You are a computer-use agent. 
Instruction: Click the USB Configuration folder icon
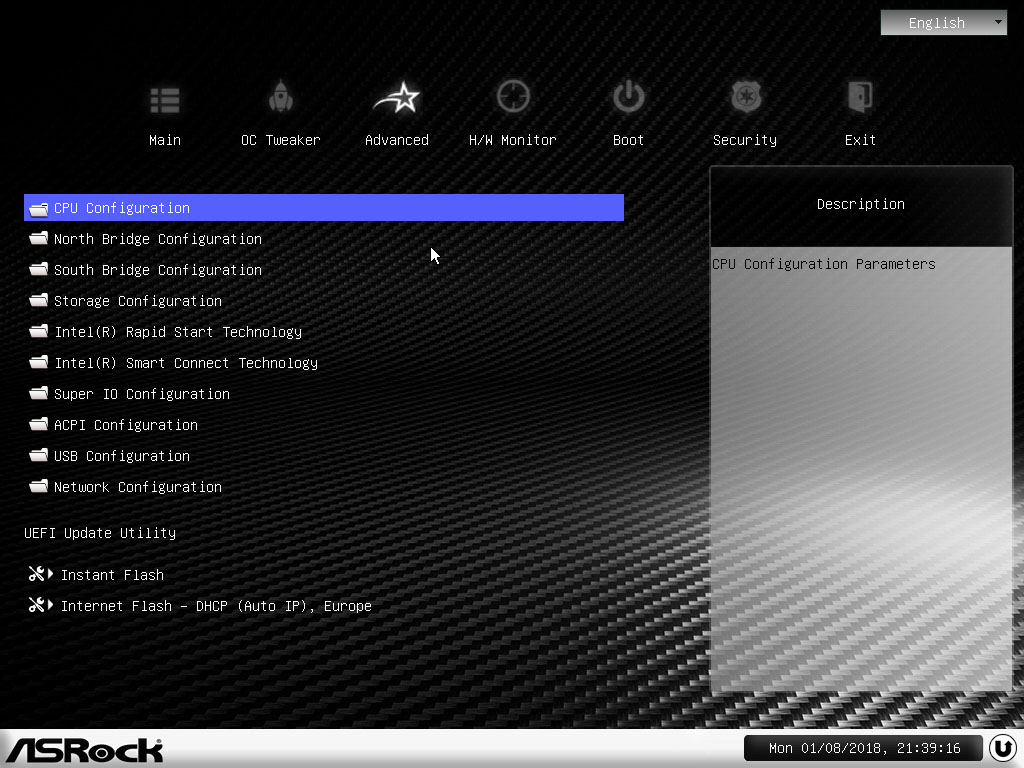point(39,455)
